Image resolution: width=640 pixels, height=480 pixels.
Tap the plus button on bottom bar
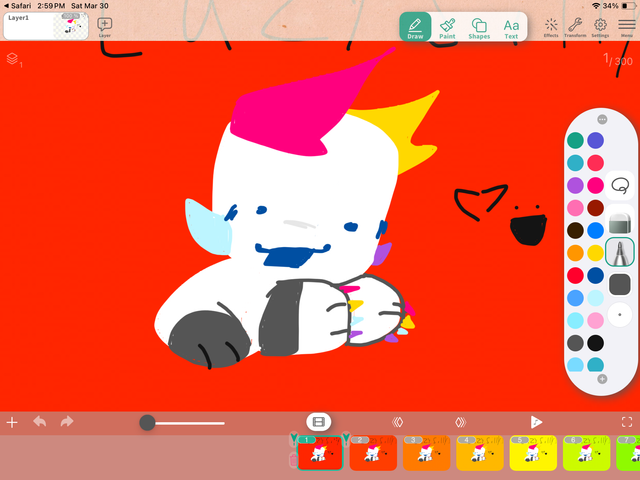click(12, 422)
